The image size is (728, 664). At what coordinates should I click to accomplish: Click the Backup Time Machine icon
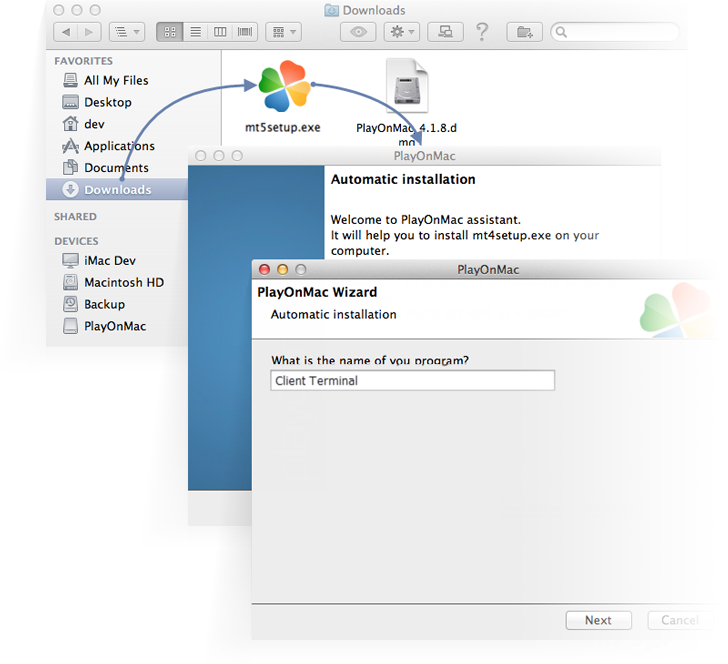[70, 304]
